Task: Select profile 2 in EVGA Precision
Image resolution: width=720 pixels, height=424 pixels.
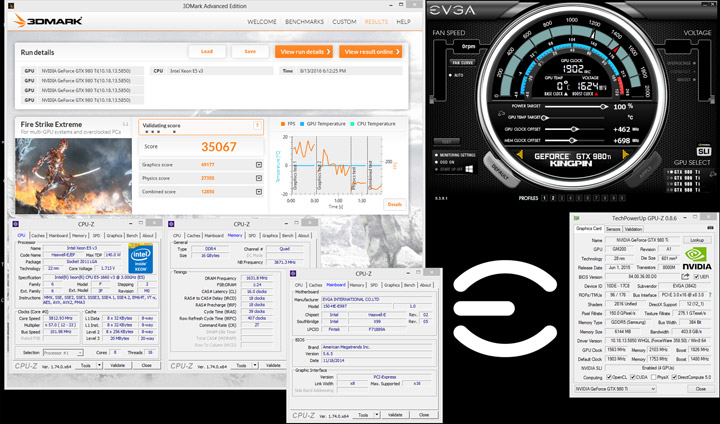Action: tap(553, 198)
